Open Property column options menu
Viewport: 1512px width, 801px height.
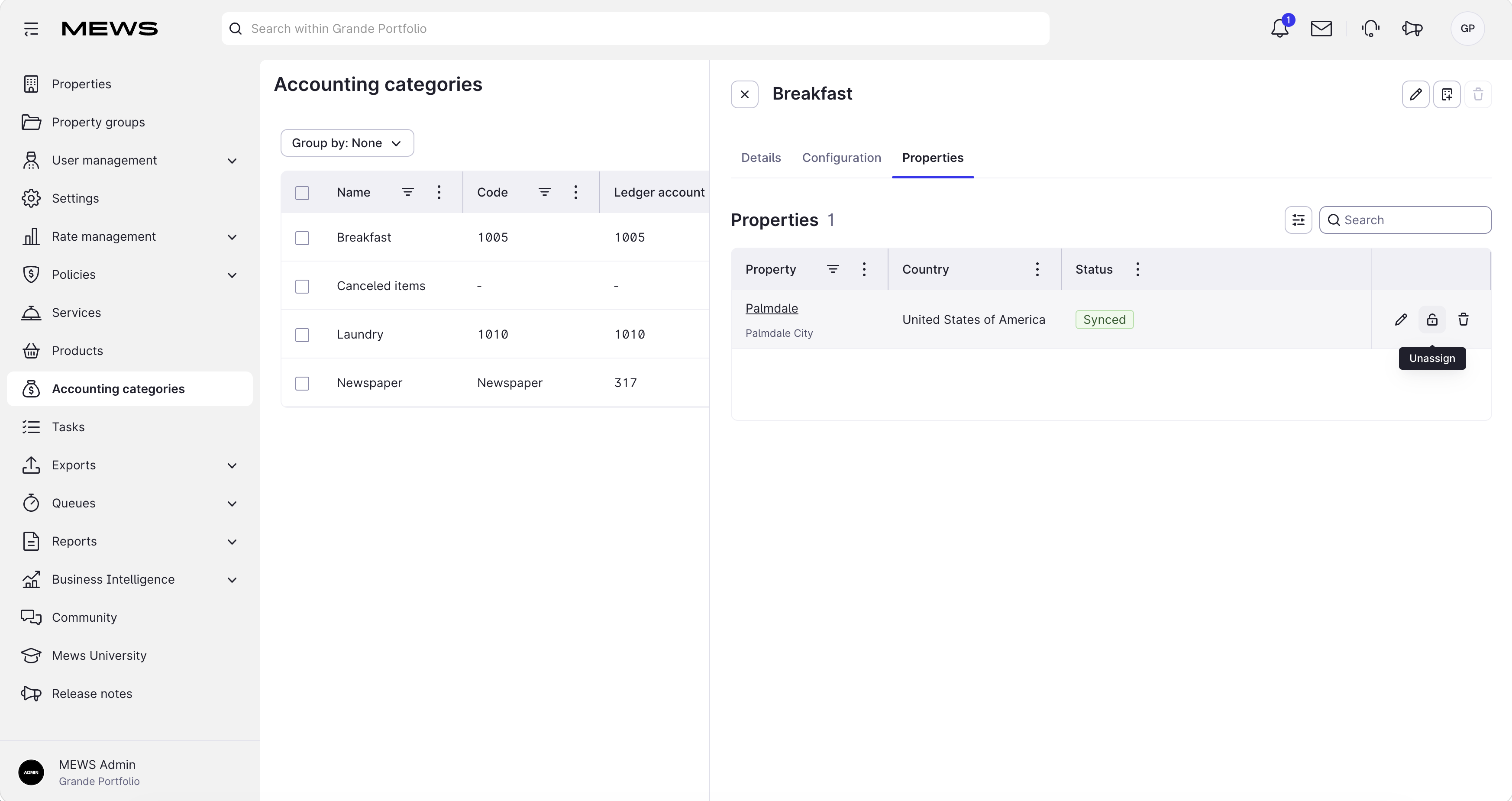point(863,269)
